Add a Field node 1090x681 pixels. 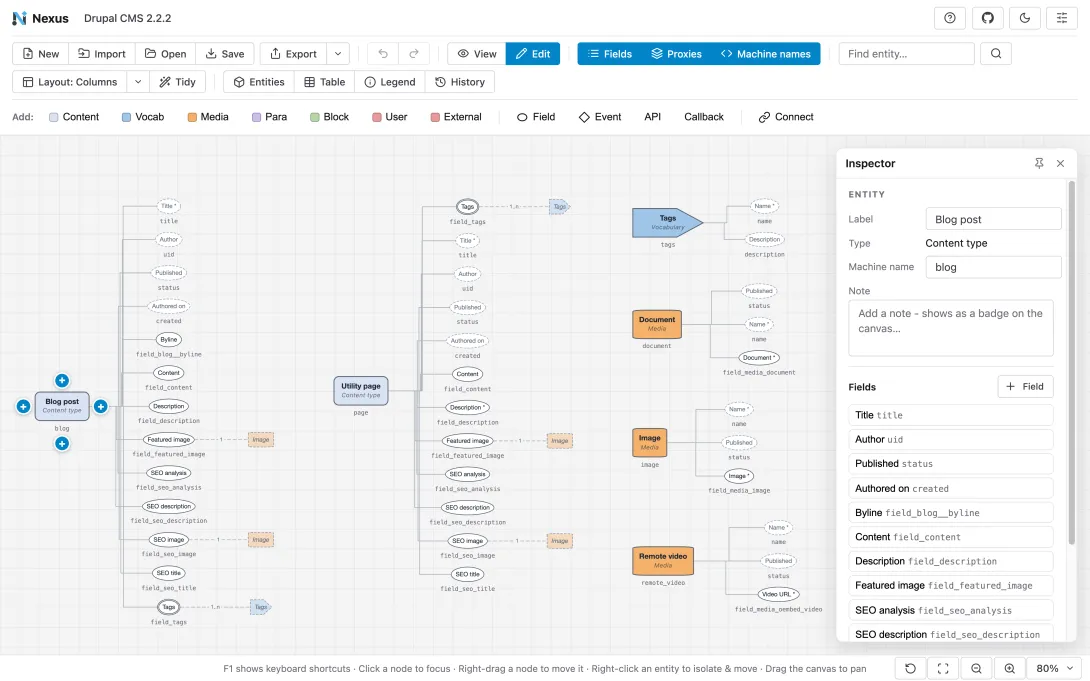pos(536,117)
